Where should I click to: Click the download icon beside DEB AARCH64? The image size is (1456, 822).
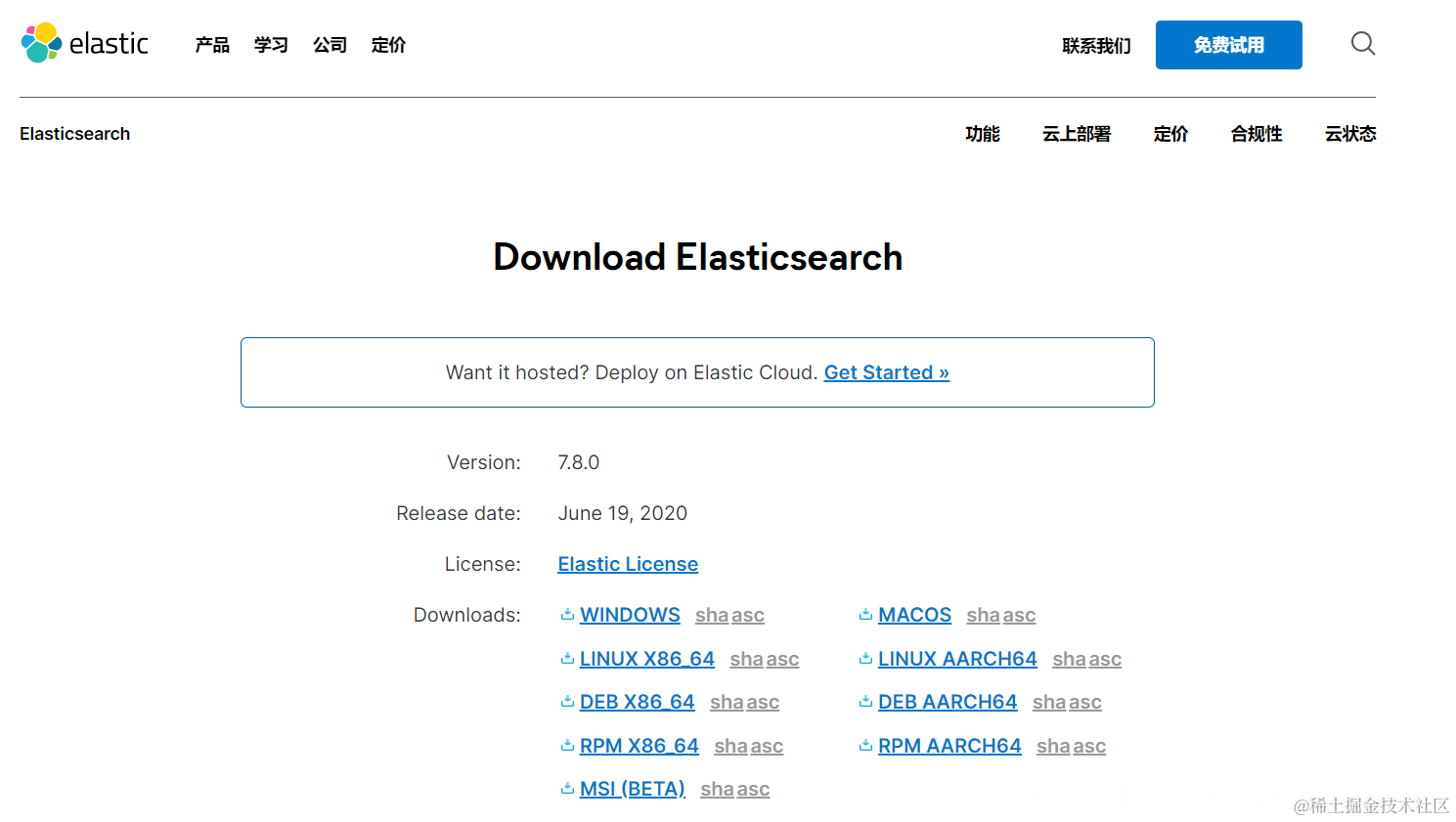(865, 702)
